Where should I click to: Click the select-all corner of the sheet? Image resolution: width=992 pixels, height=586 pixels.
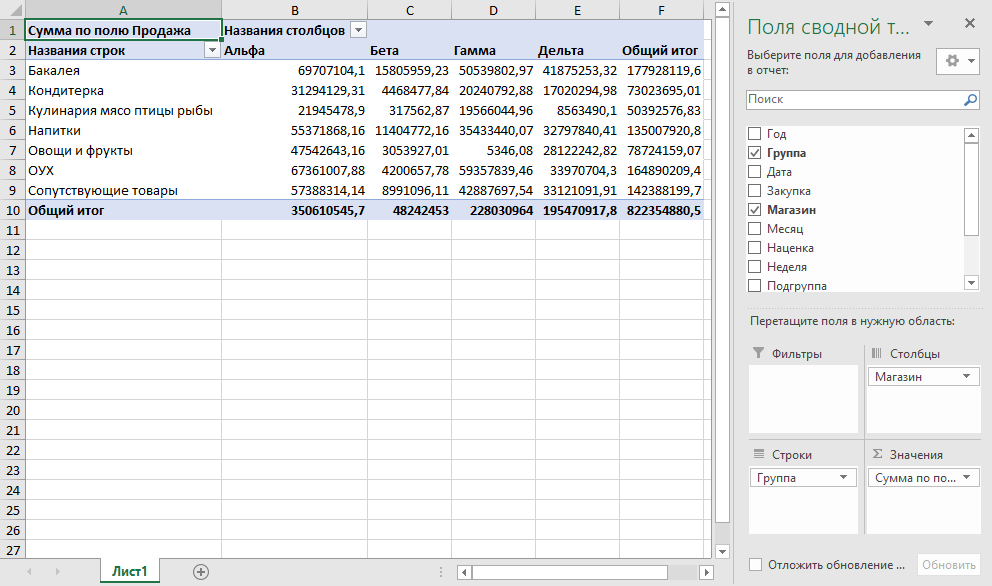click(13, 9)
